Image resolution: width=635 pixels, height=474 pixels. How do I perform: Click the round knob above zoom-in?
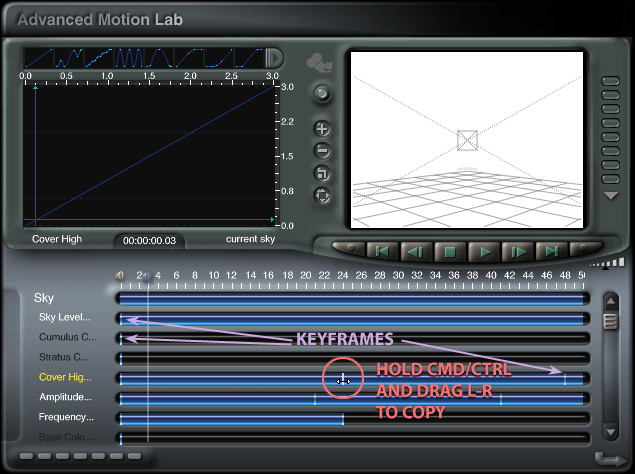(x=322, y=94)
